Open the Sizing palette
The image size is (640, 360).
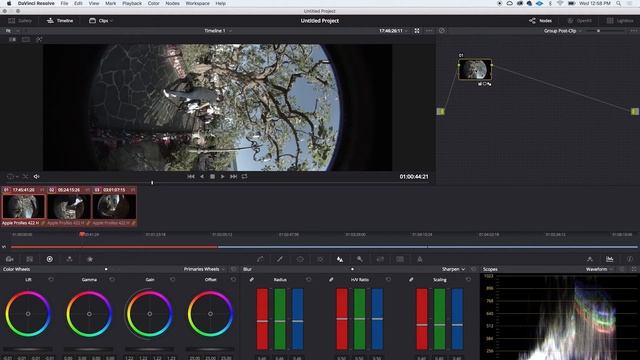coord(380,259)
